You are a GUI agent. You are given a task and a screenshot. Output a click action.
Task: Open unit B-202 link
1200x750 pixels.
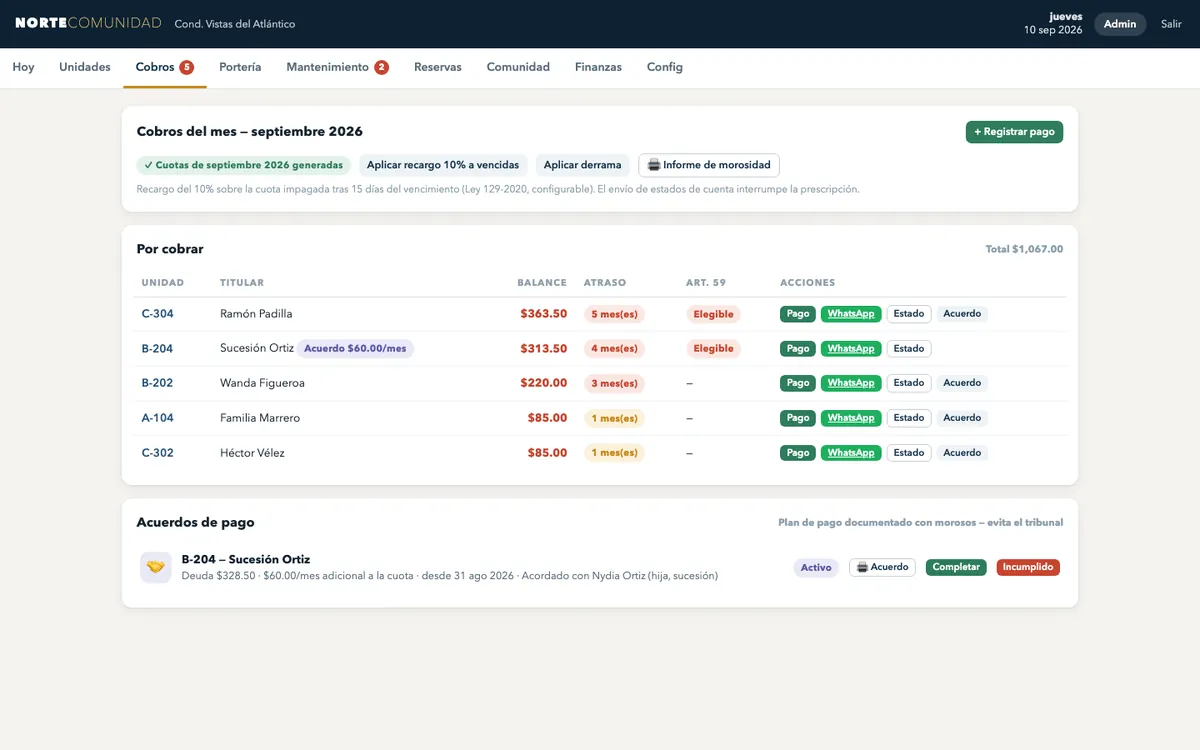(x=158, y=383)
